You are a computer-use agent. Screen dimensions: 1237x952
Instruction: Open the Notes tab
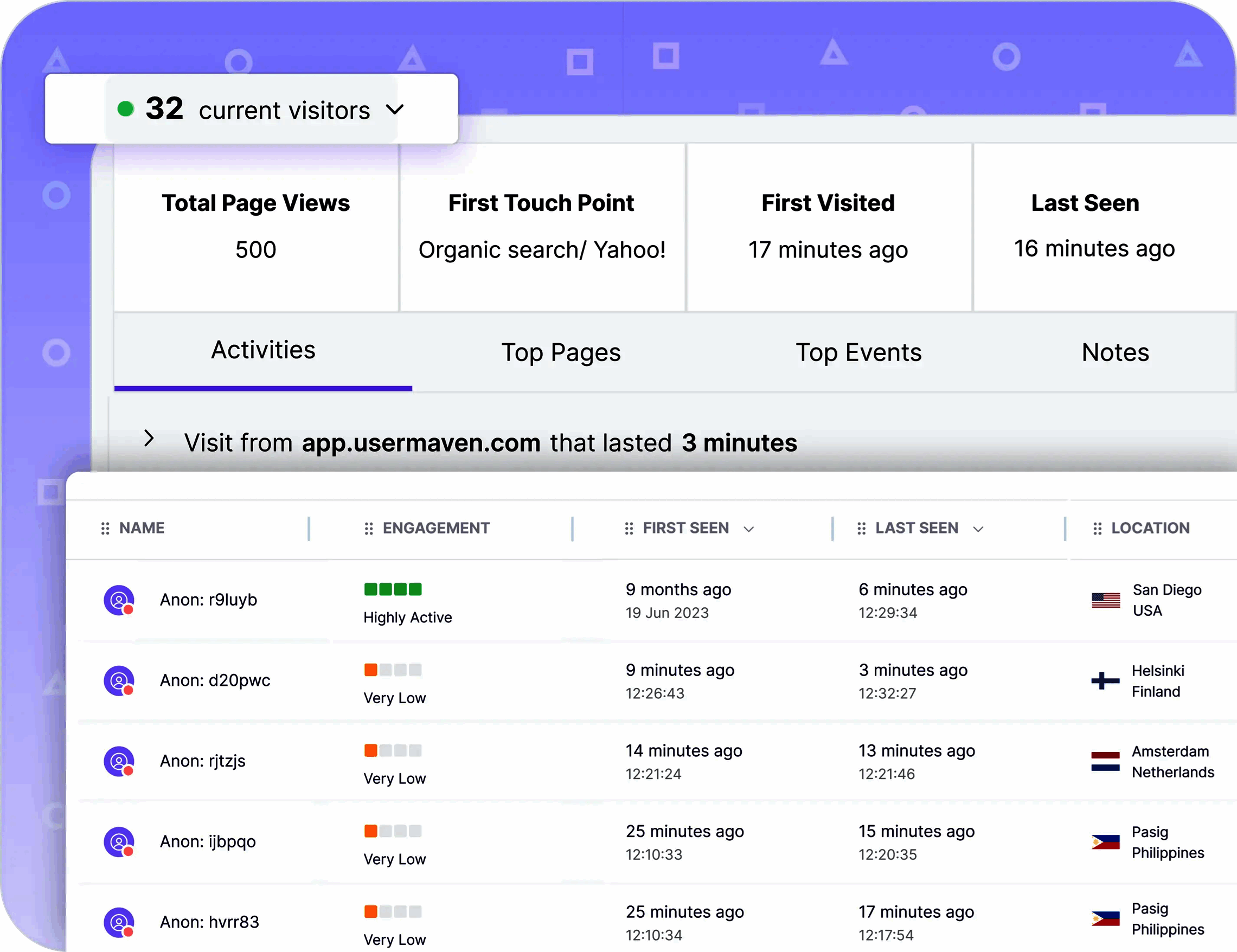(1114, 352)
